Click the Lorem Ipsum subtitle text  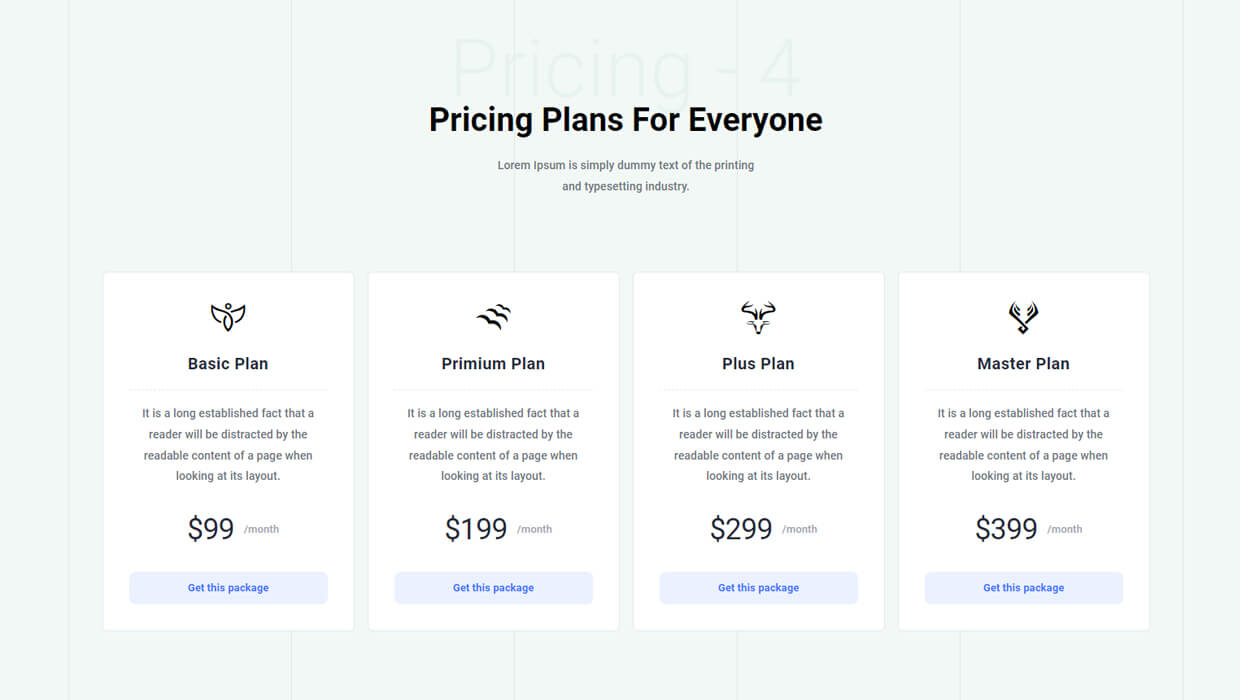pyautogui.click(x=625, y=176)
